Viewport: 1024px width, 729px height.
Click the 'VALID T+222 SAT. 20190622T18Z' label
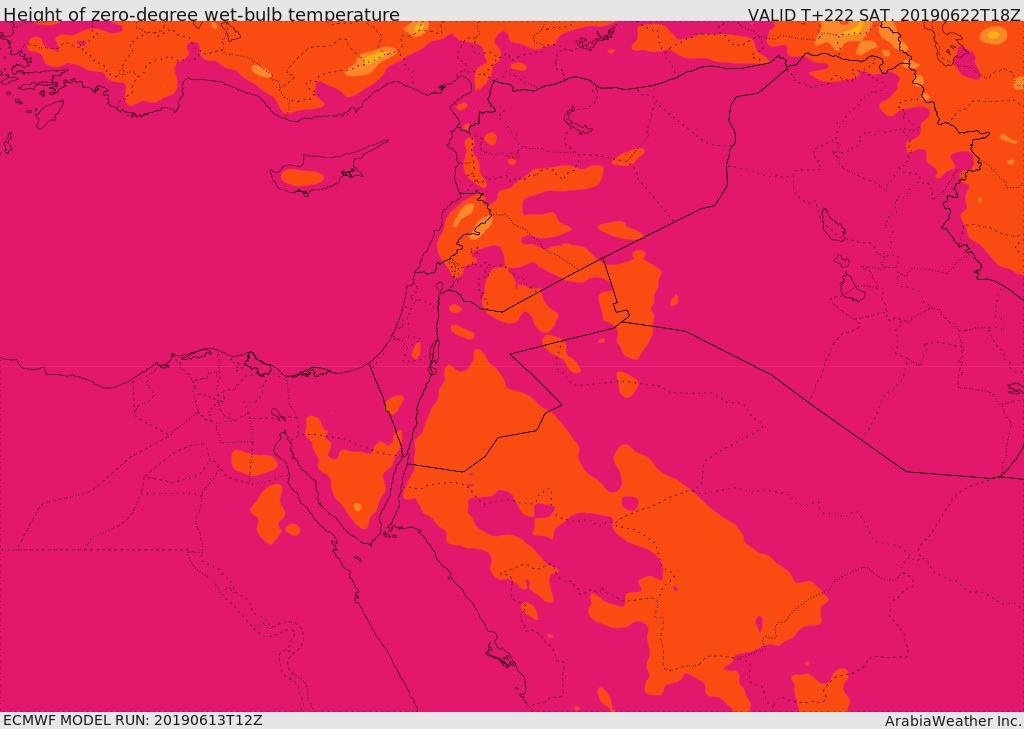[x=884, y=14]
